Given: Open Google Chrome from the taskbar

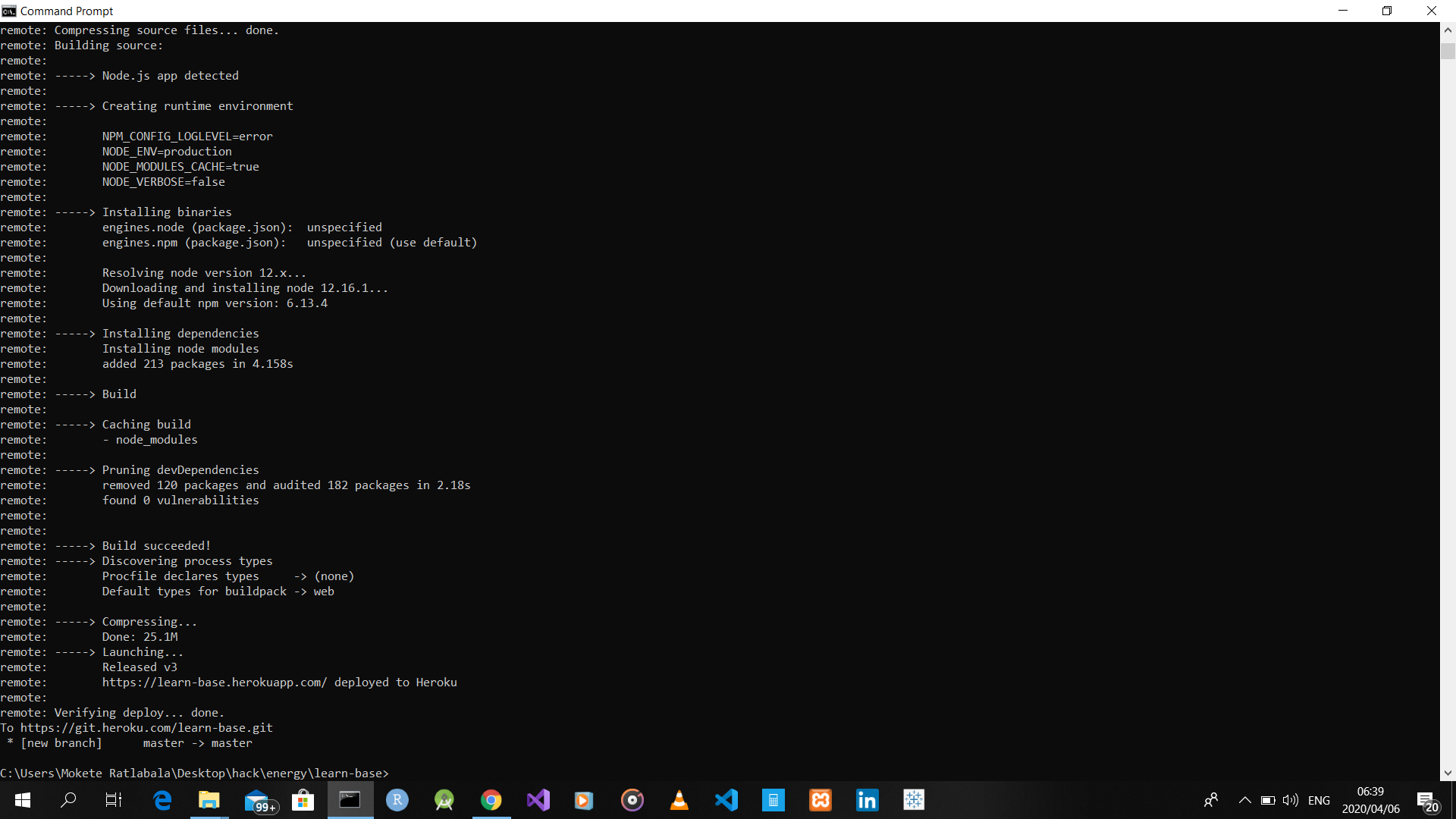Looking at the screenshot, I should (491, 800).
